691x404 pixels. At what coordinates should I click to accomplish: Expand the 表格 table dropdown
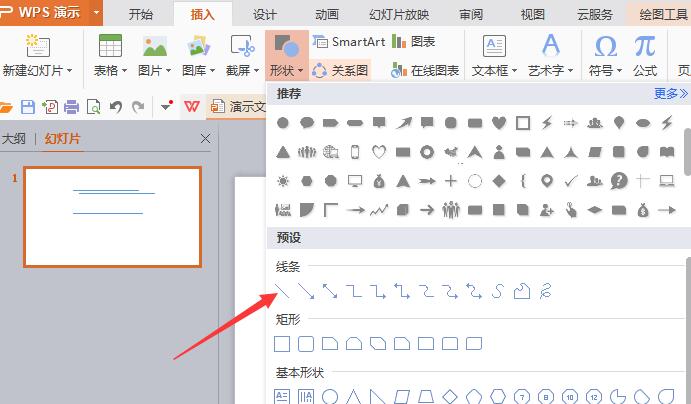(124, 70)
